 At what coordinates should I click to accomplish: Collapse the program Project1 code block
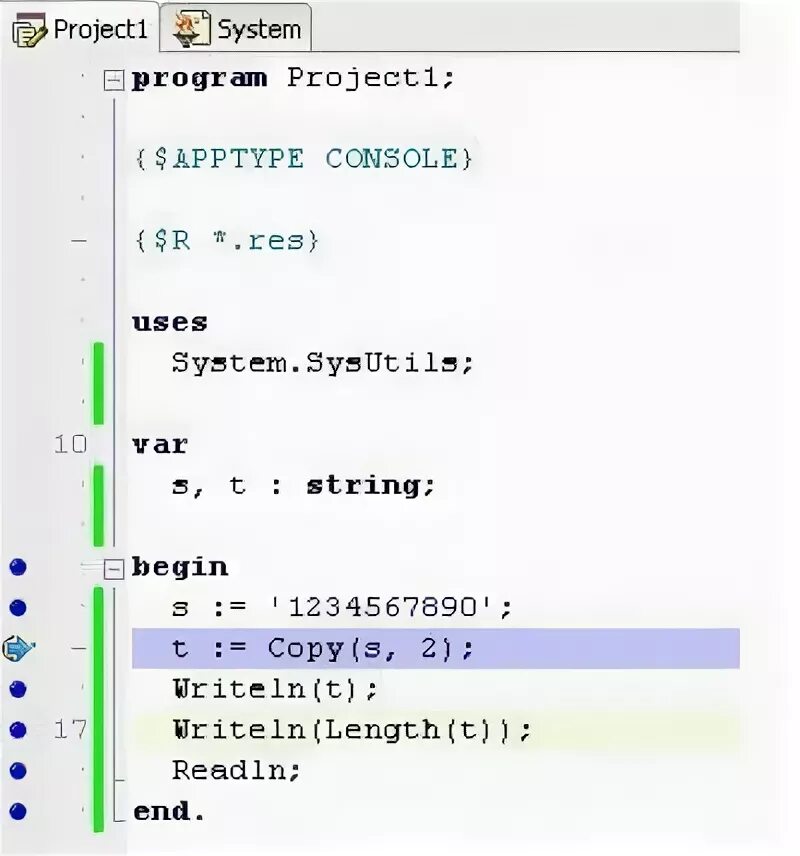(x=115, y=80)
